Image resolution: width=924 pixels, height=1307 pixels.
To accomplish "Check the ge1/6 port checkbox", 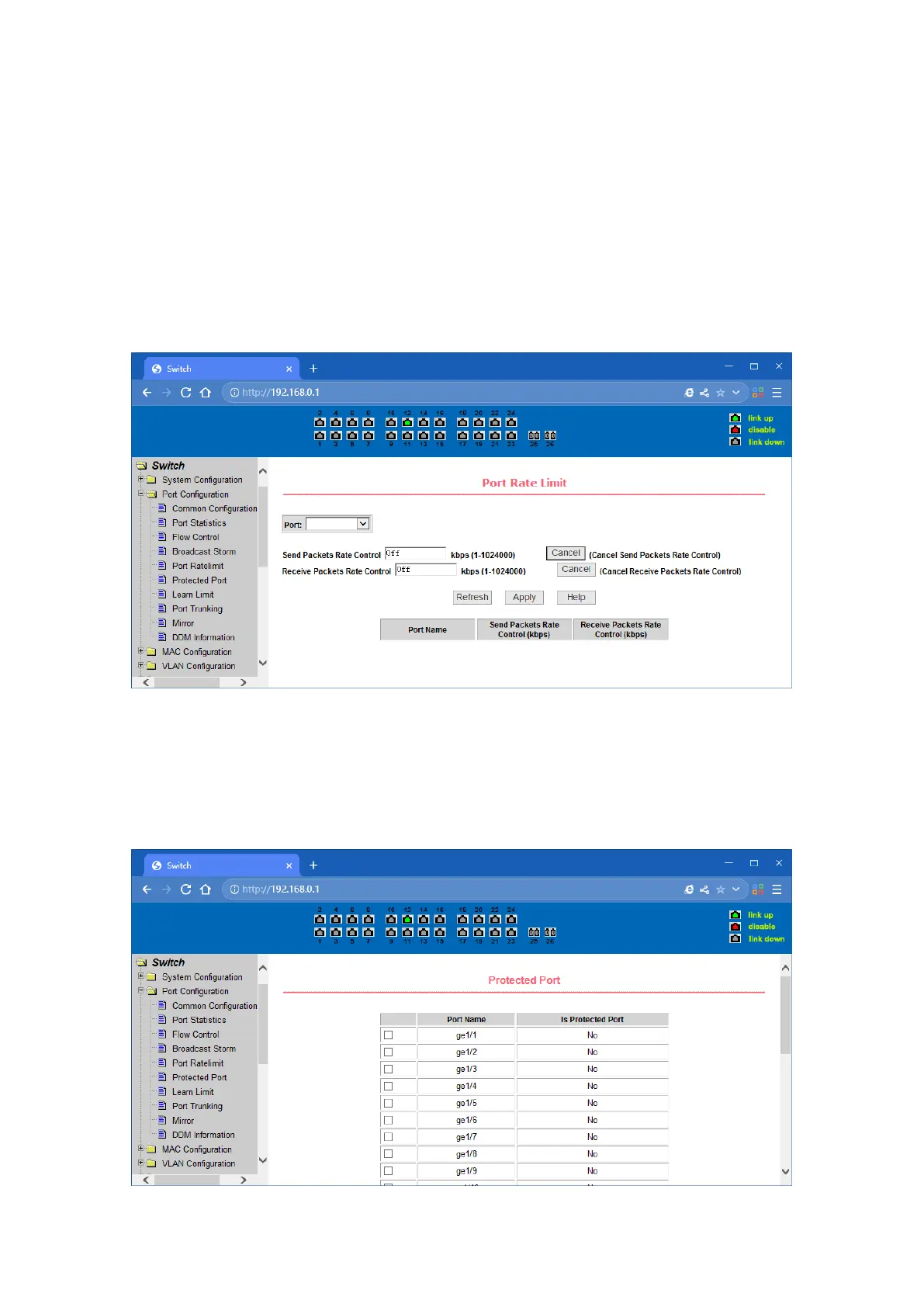I will 389,1120.
